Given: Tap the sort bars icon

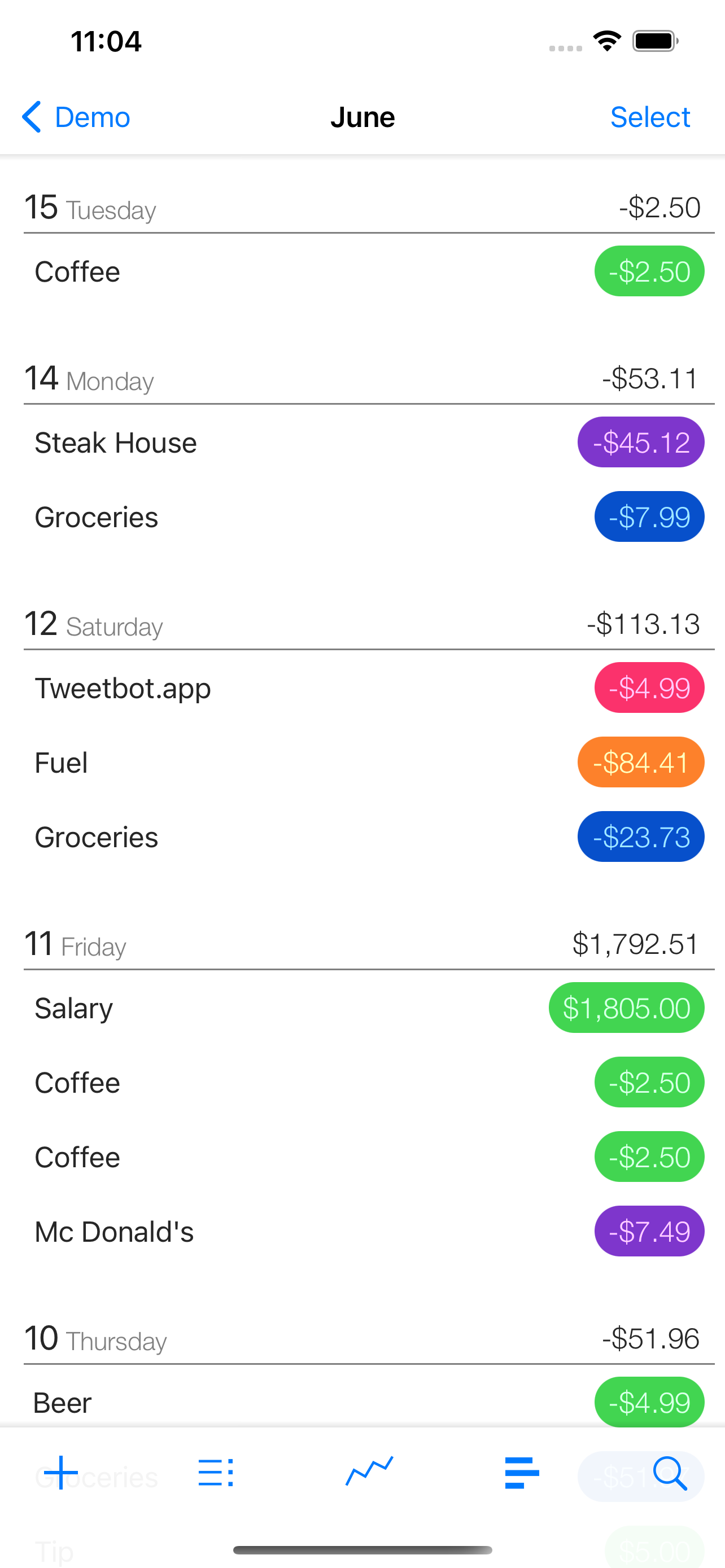Looking at the screenshot, I should coord(522,1473).
